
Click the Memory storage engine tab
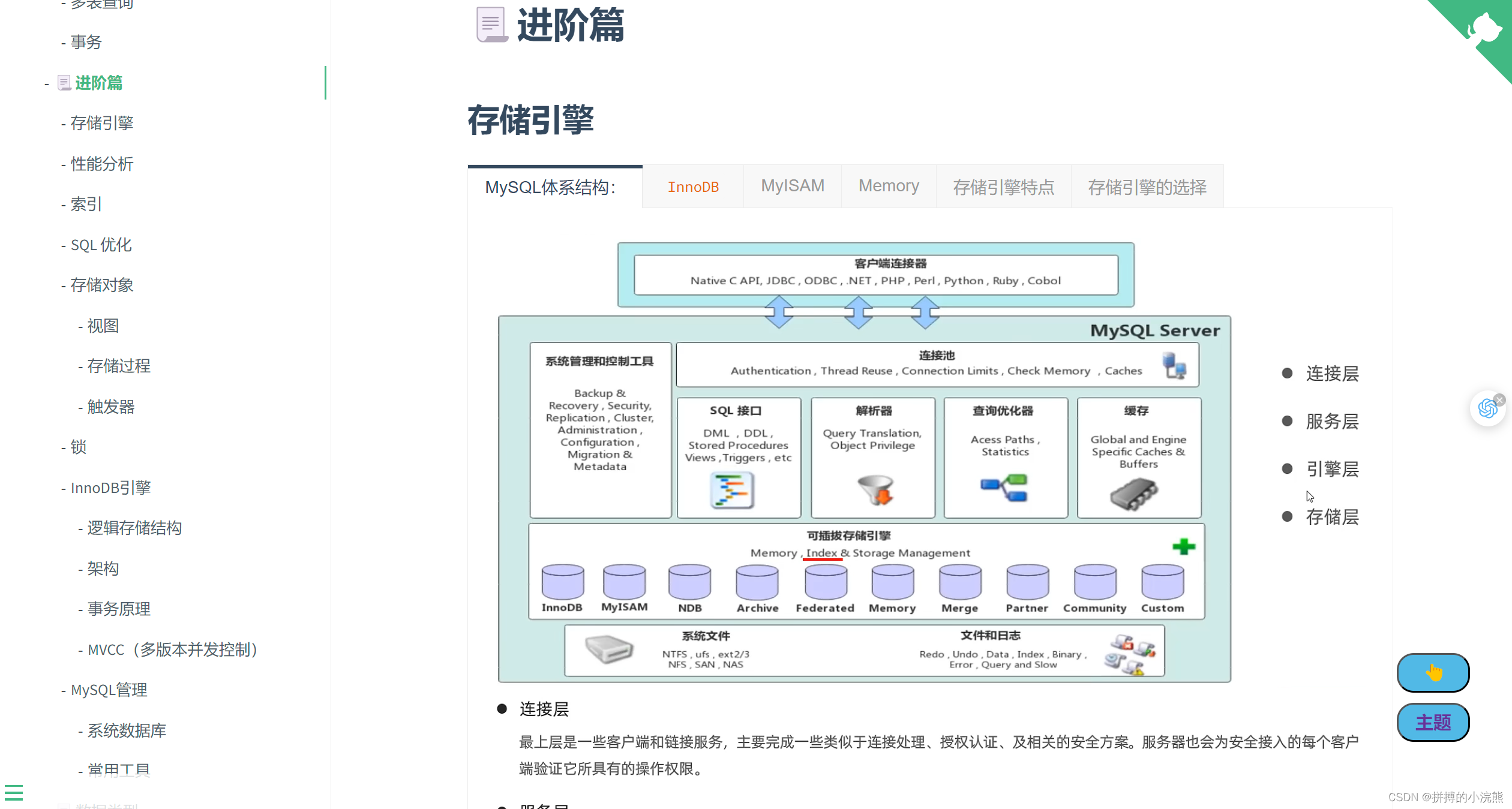[x=888, y=186]
